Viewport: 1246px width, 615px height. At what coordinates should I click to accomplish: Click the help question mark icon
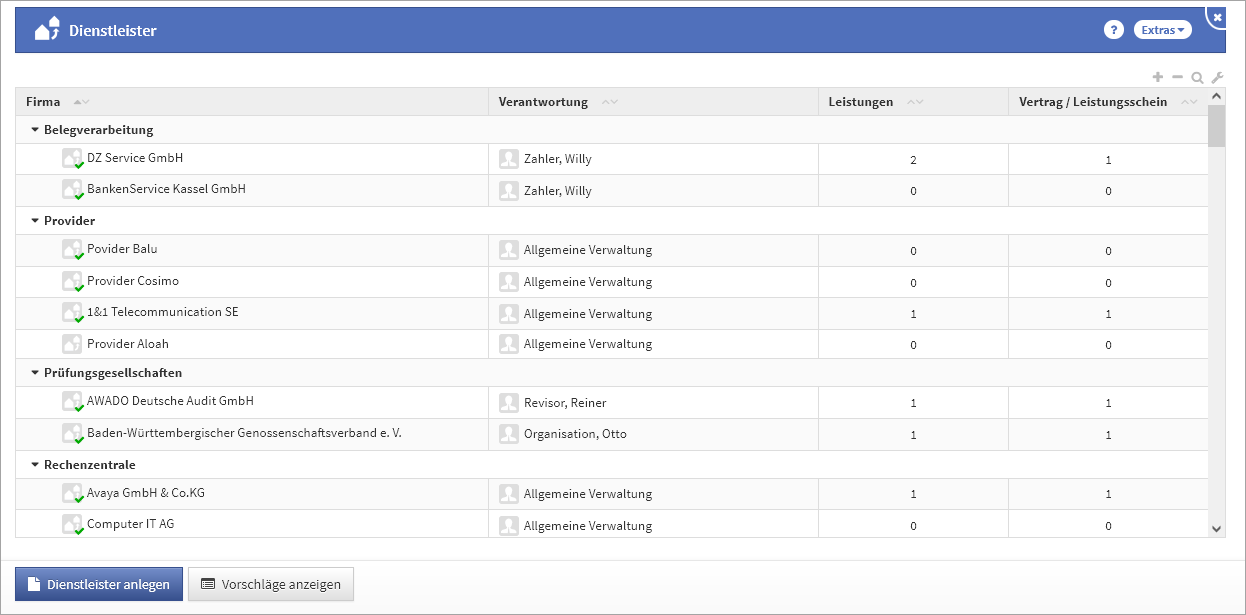pos(1113,30)
